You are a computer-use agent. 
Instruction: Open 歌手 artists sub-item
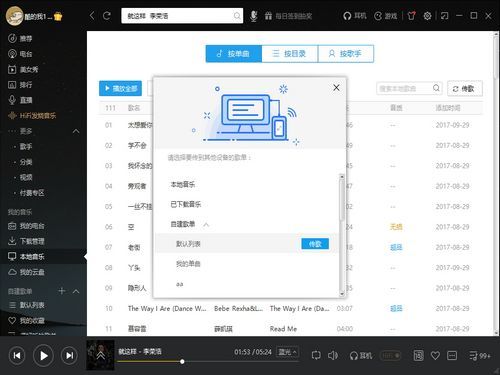point(26,146)
